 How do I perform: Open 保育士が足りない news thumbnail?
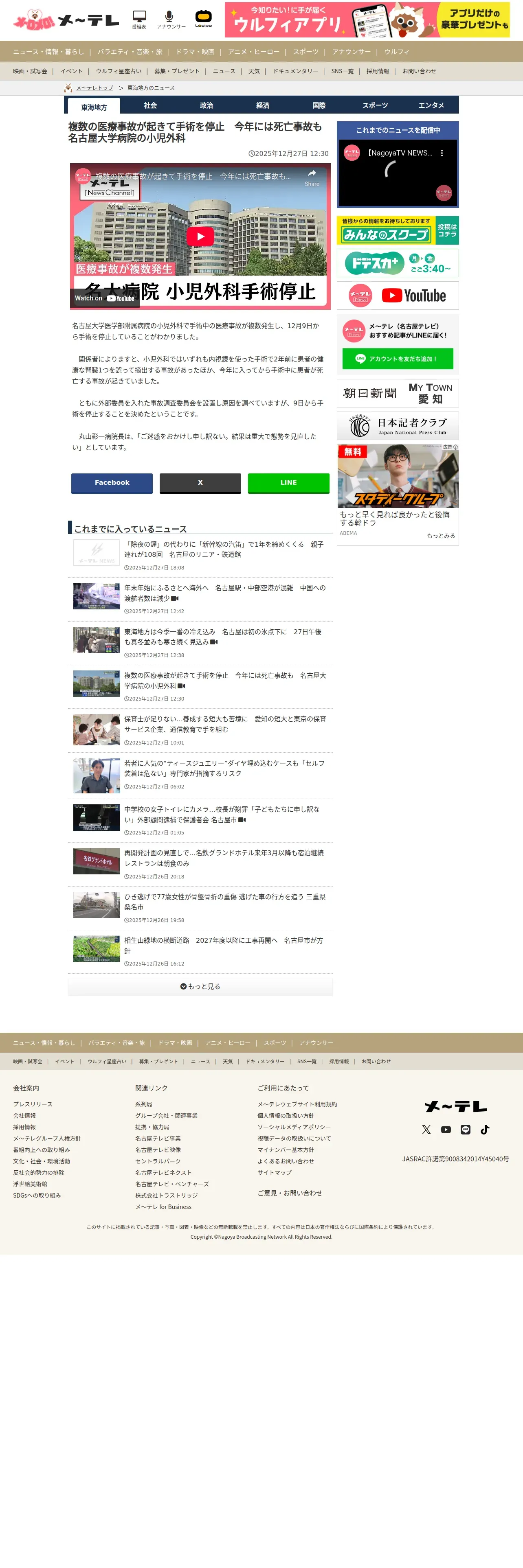coord(96,730)
